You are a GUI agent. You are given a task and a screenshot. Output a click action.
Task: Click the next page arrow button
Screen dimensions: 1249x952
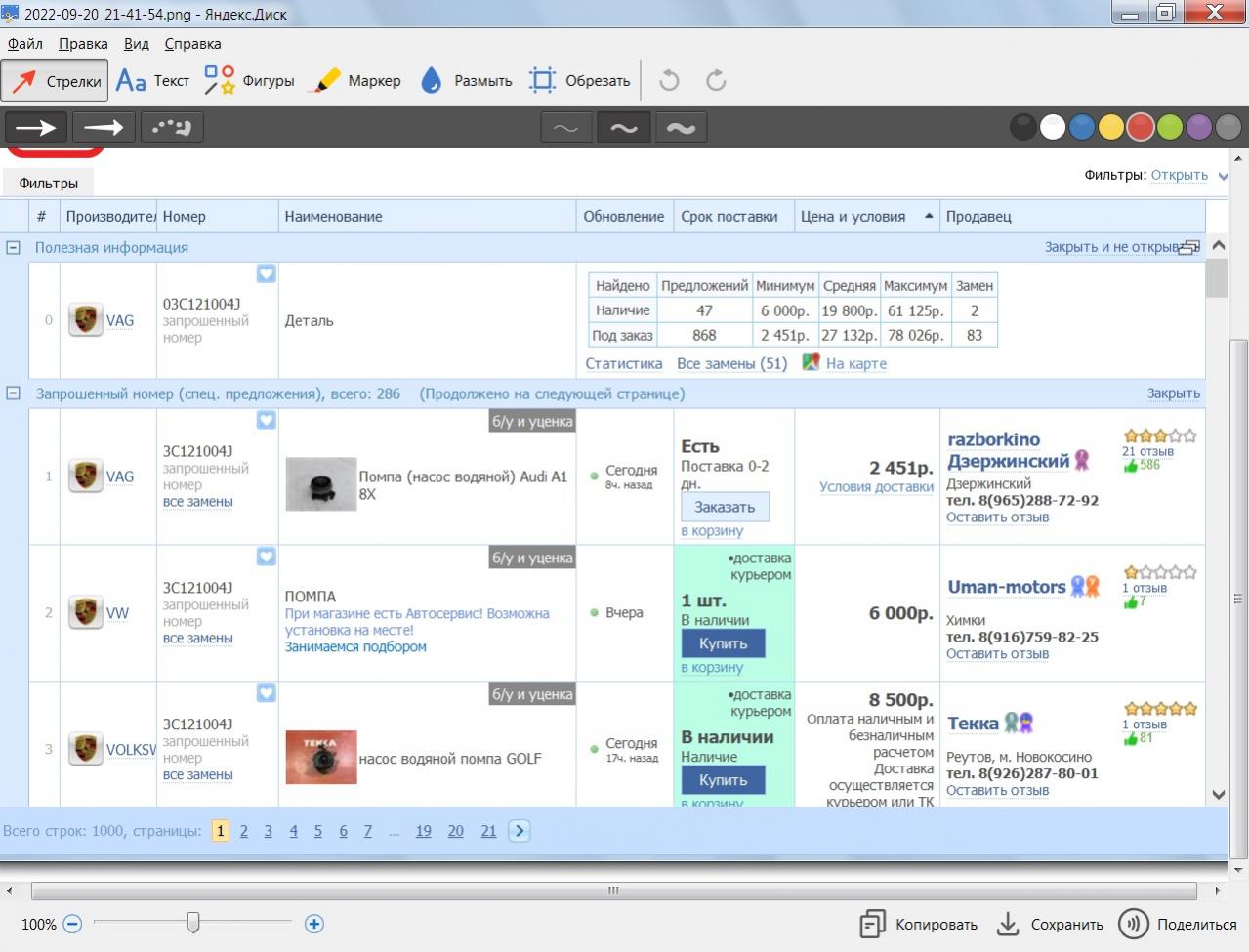point(520,831)
